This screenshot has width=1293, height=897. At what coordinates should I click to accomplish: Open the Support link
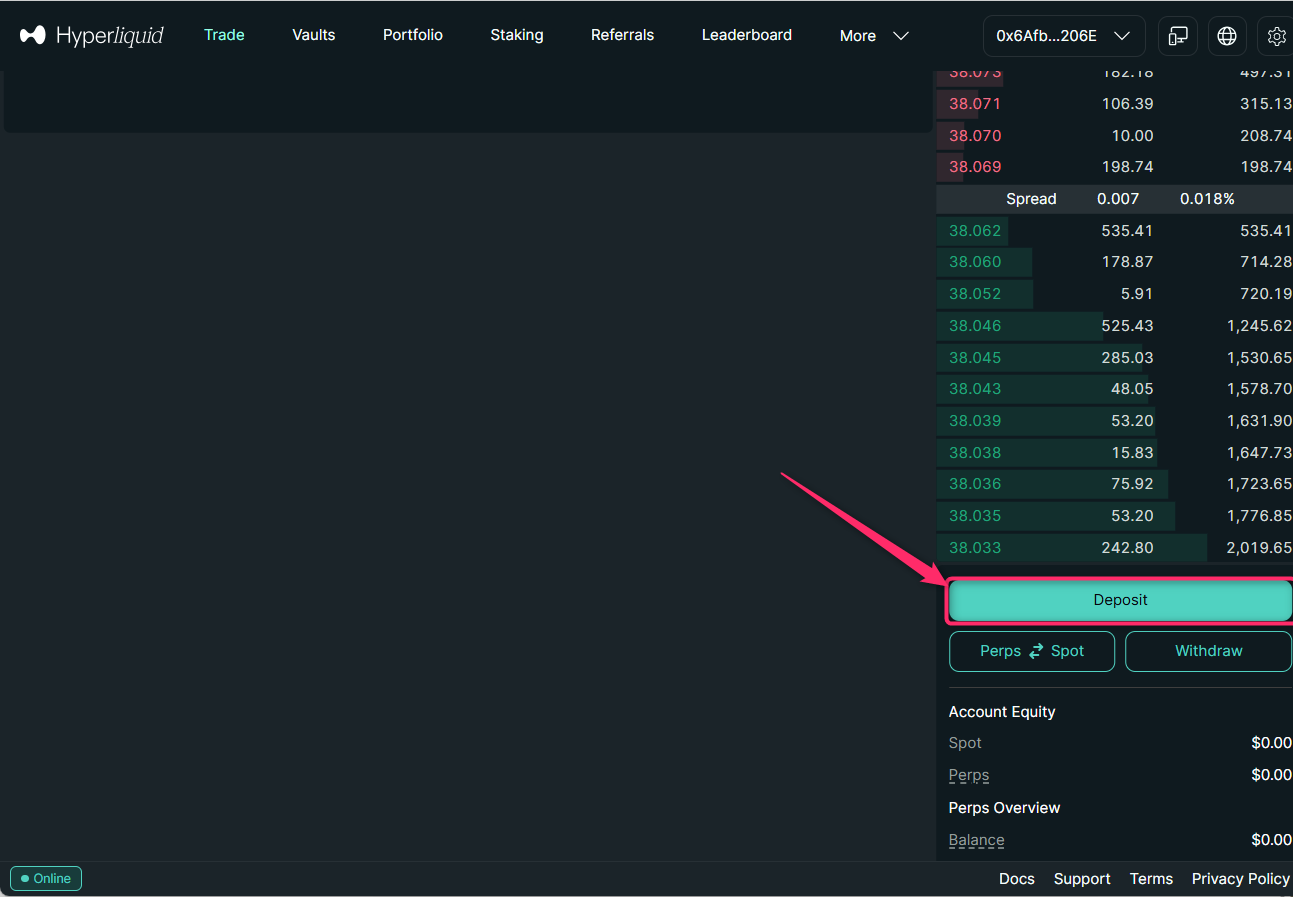1082,878
